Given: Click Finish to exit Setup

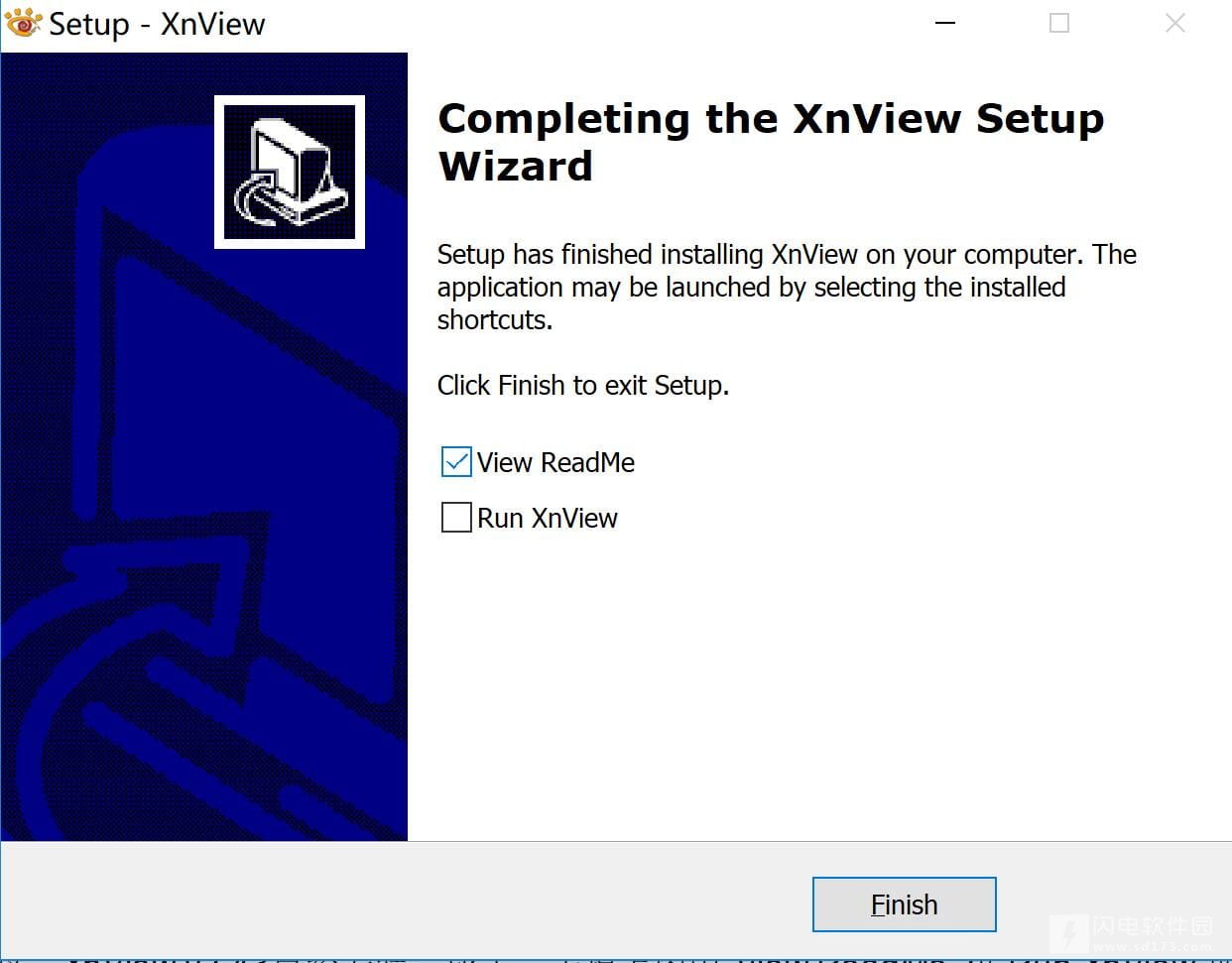Looking at the screenshot, I should coord(904,904).
